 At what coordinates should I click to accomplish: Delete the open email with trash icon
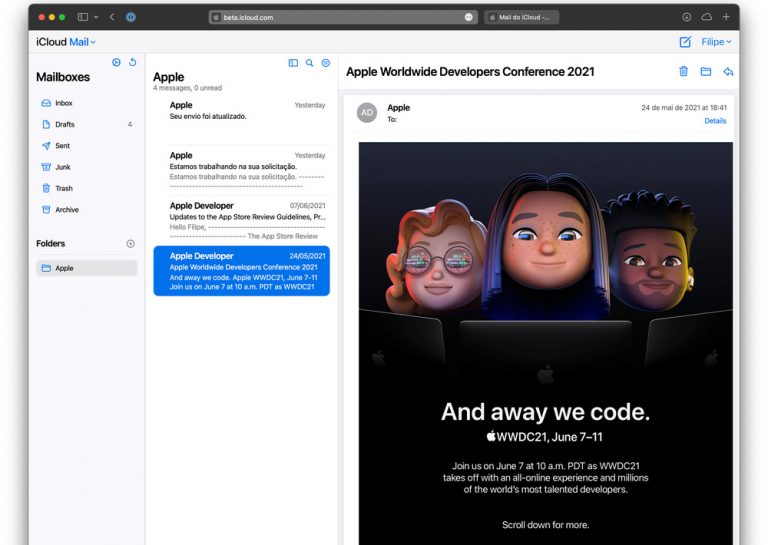point(684,71)
